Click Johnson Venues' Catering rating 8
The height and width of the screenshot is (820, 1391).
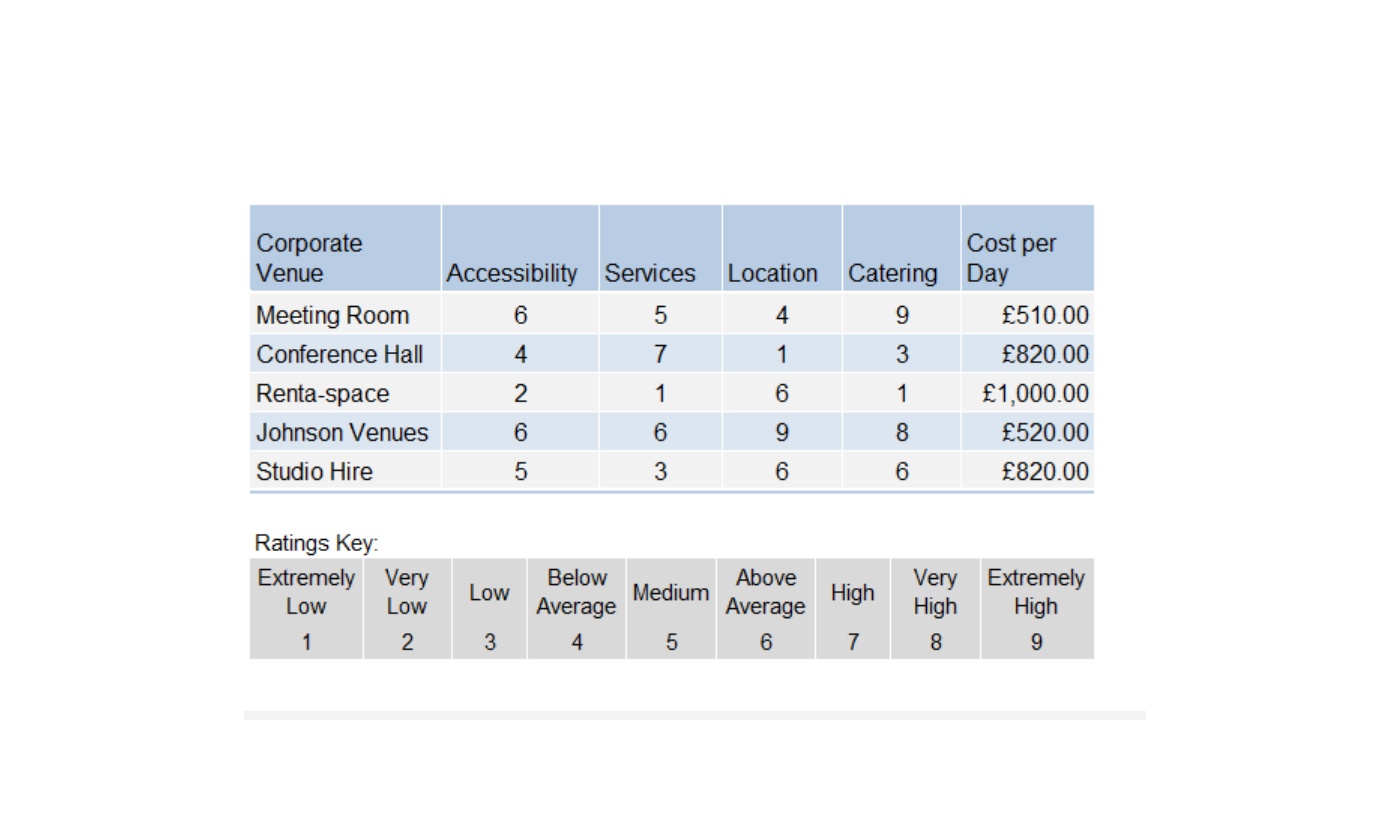pos(902,432)
